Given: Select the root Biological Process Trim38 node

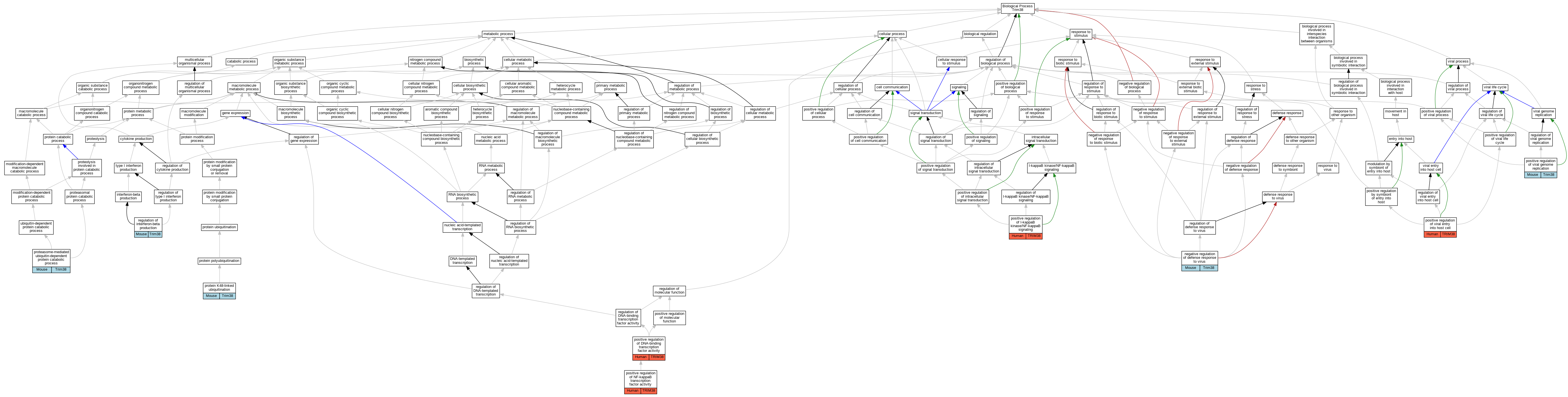Looking at the screenshot, I should coord(1017,8).
